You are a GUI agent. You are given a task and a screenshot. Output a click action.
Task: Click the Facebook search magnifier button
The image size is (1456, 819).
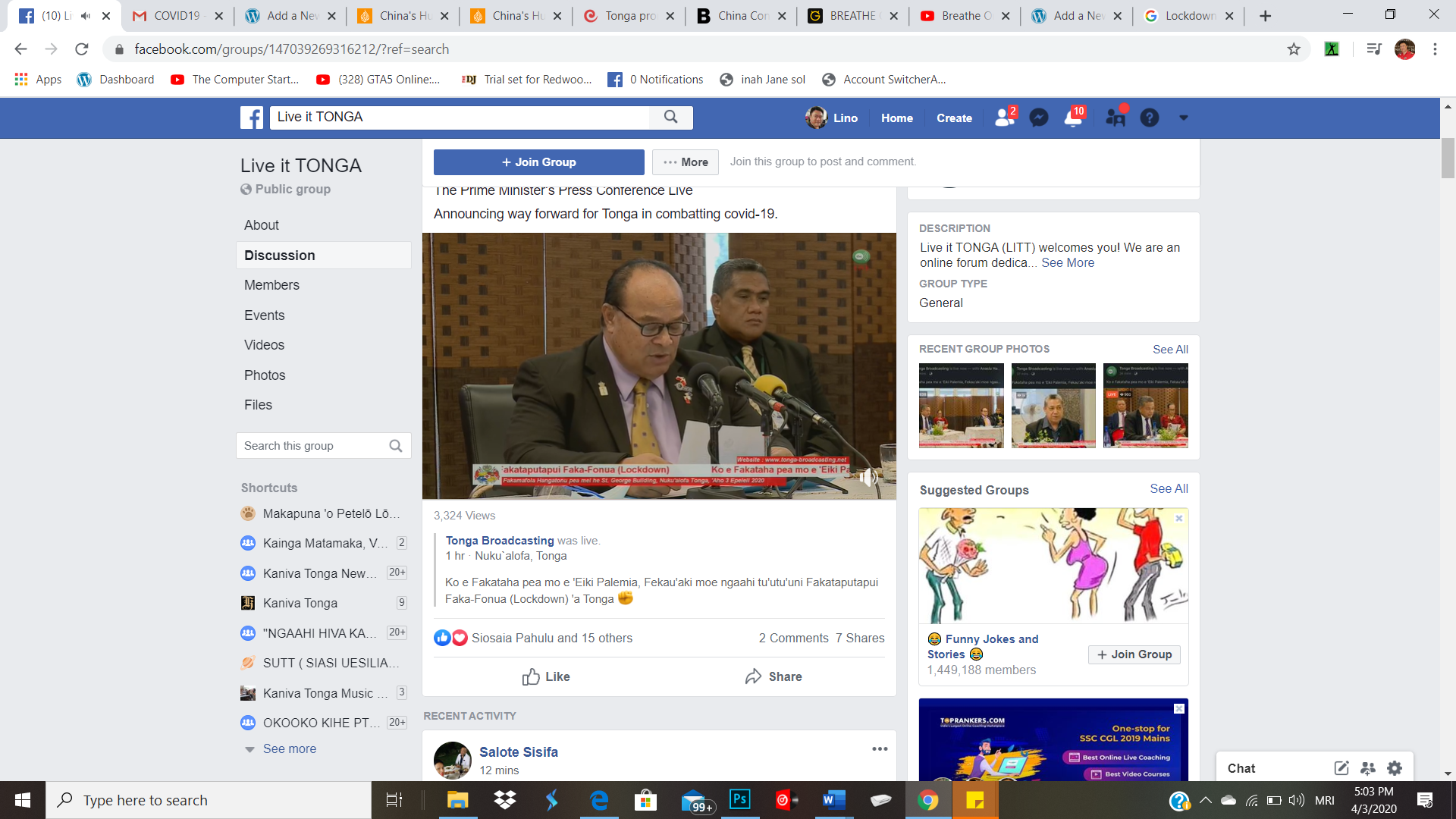[670, 117]
